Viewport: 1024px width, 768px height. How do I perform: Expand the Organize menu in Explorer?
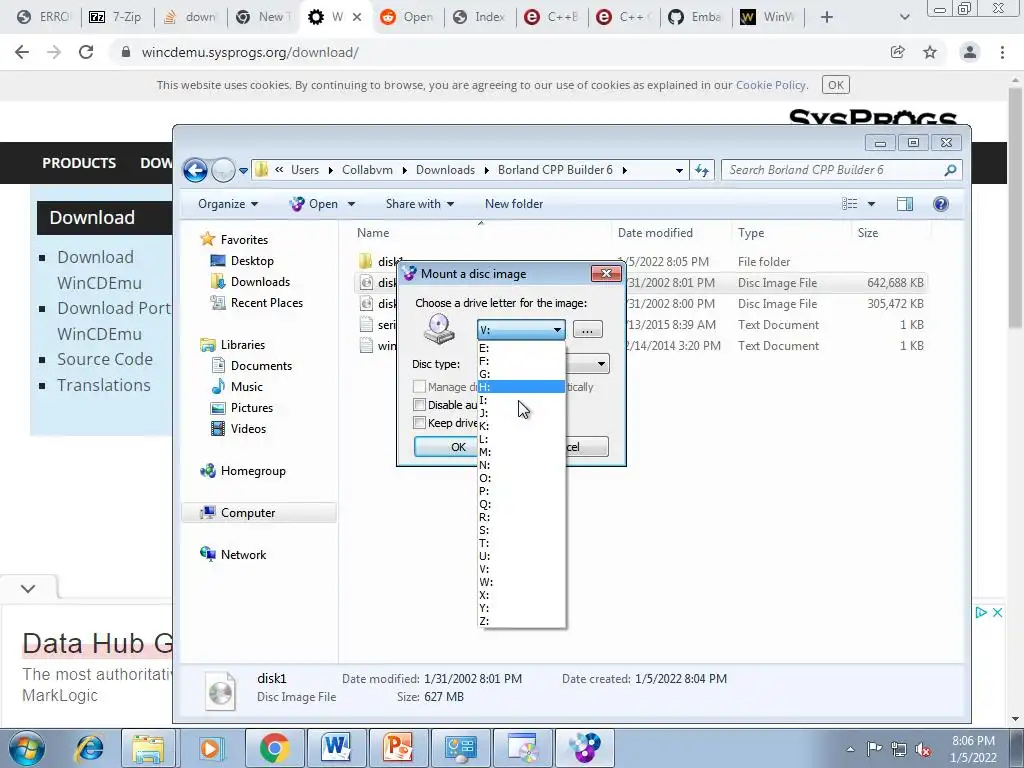pyautogui.click(x=227, y=204)
